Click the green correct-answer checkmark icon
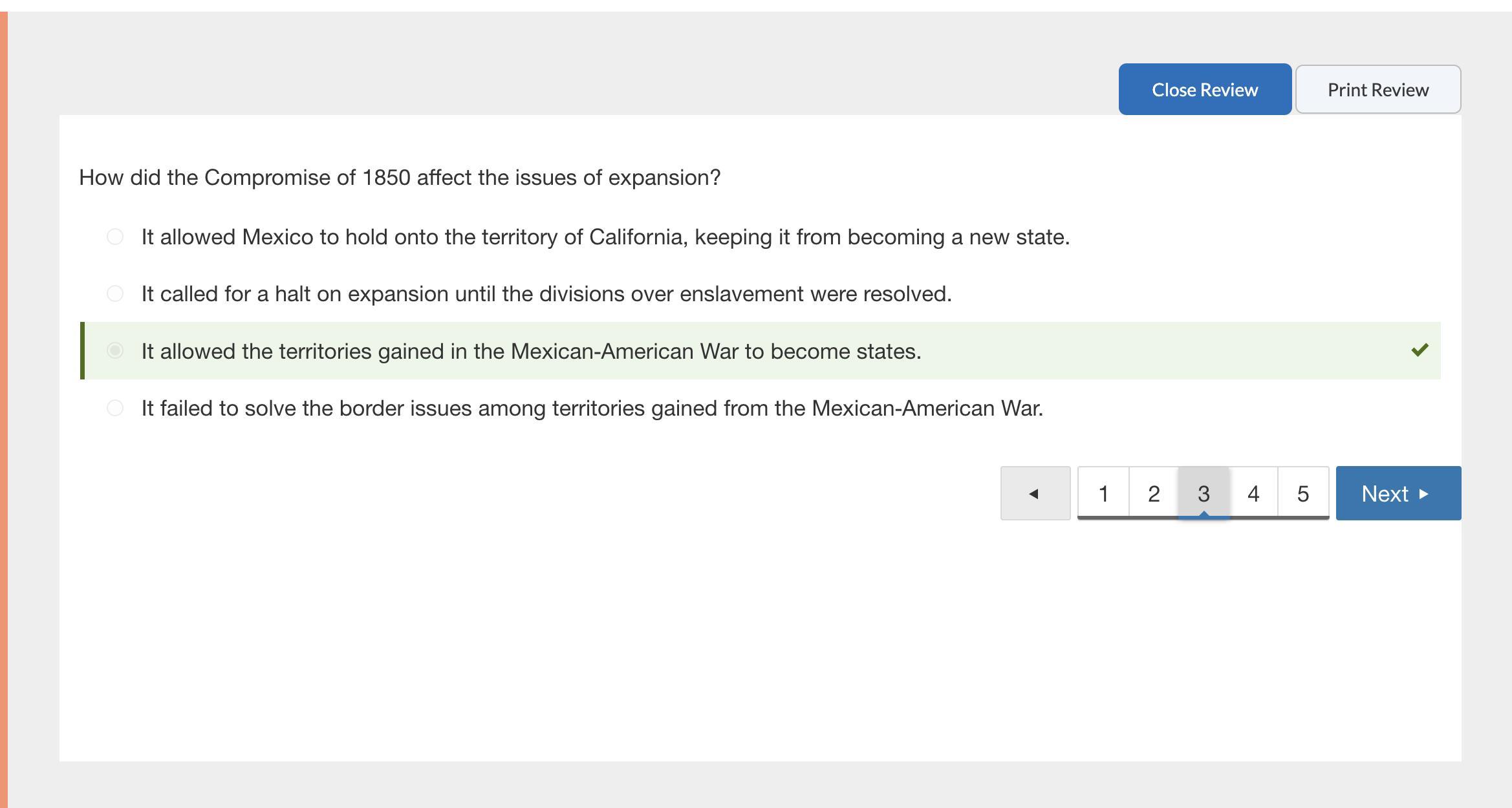 click(1420, 350)
